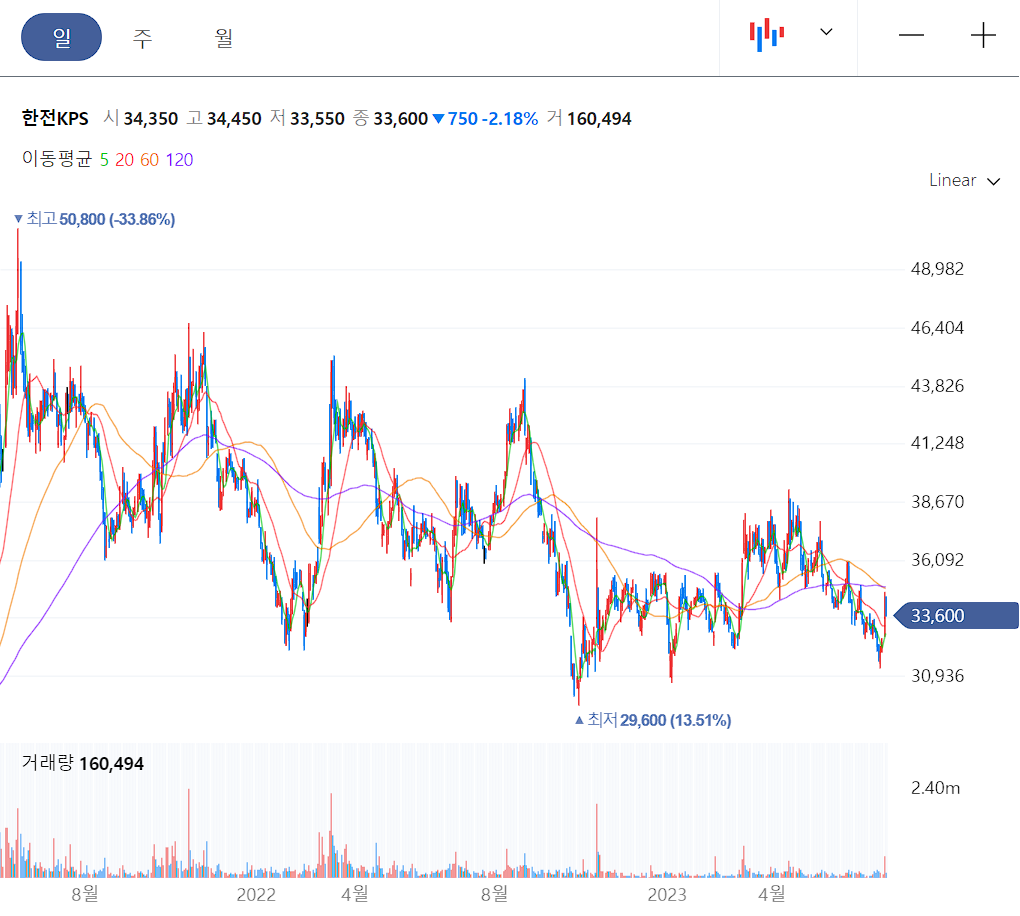1020x916 pixels.
Task: Click the 한전KPS stock name
Action: (55, 118)
